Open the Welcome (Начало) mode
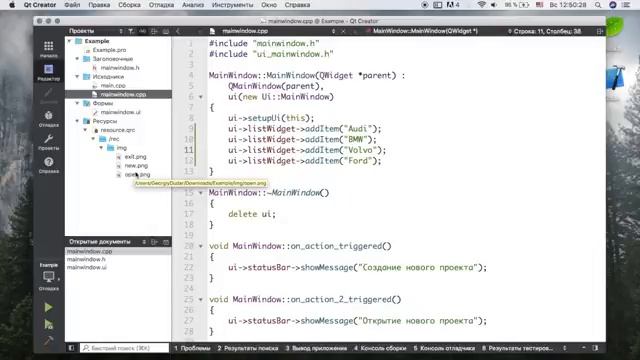The height and width of the screenshot is (360, 640). pyautogui.click(x=49, y=49)
